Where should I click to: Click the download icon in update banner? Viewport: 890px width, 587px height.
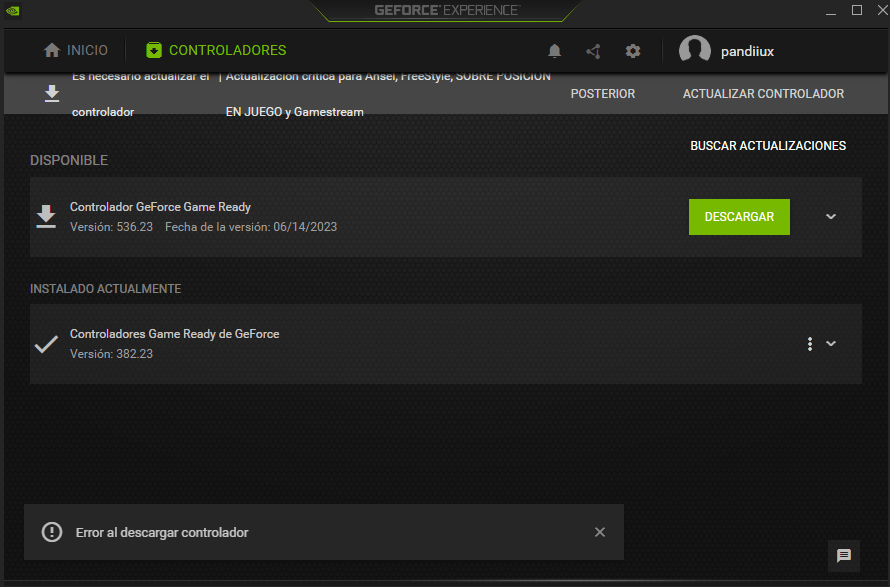pyautogui.click(x=52, y=94)
